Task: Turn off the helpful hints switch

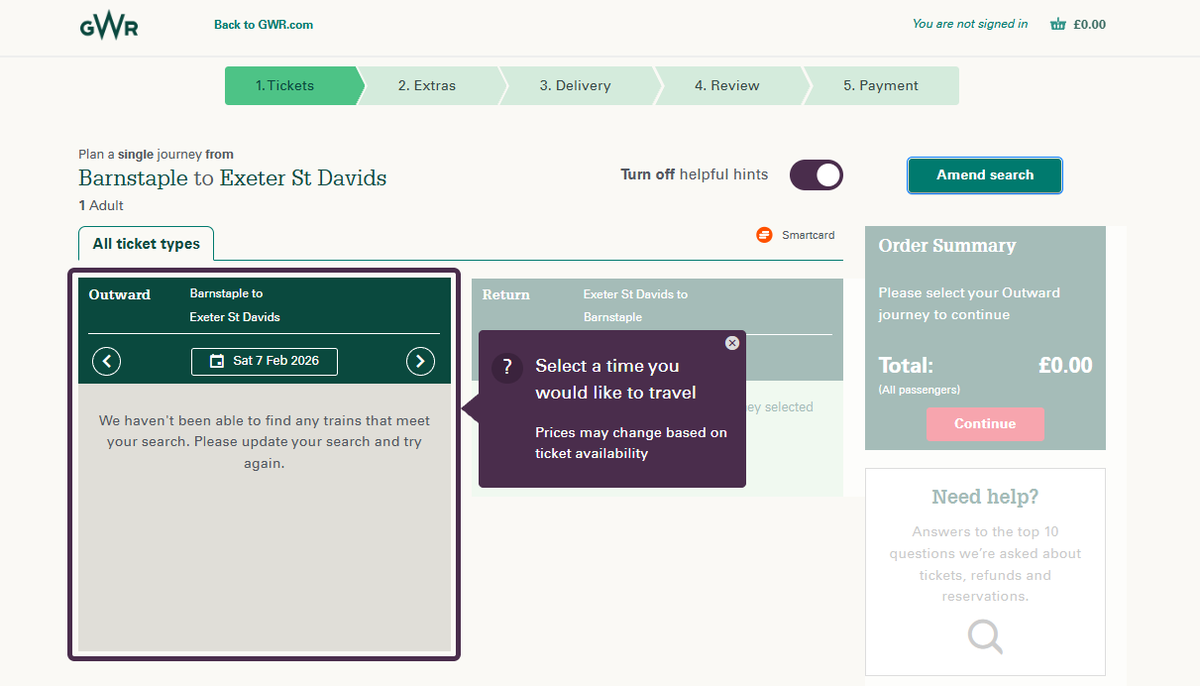Action: tap(816, 175)
